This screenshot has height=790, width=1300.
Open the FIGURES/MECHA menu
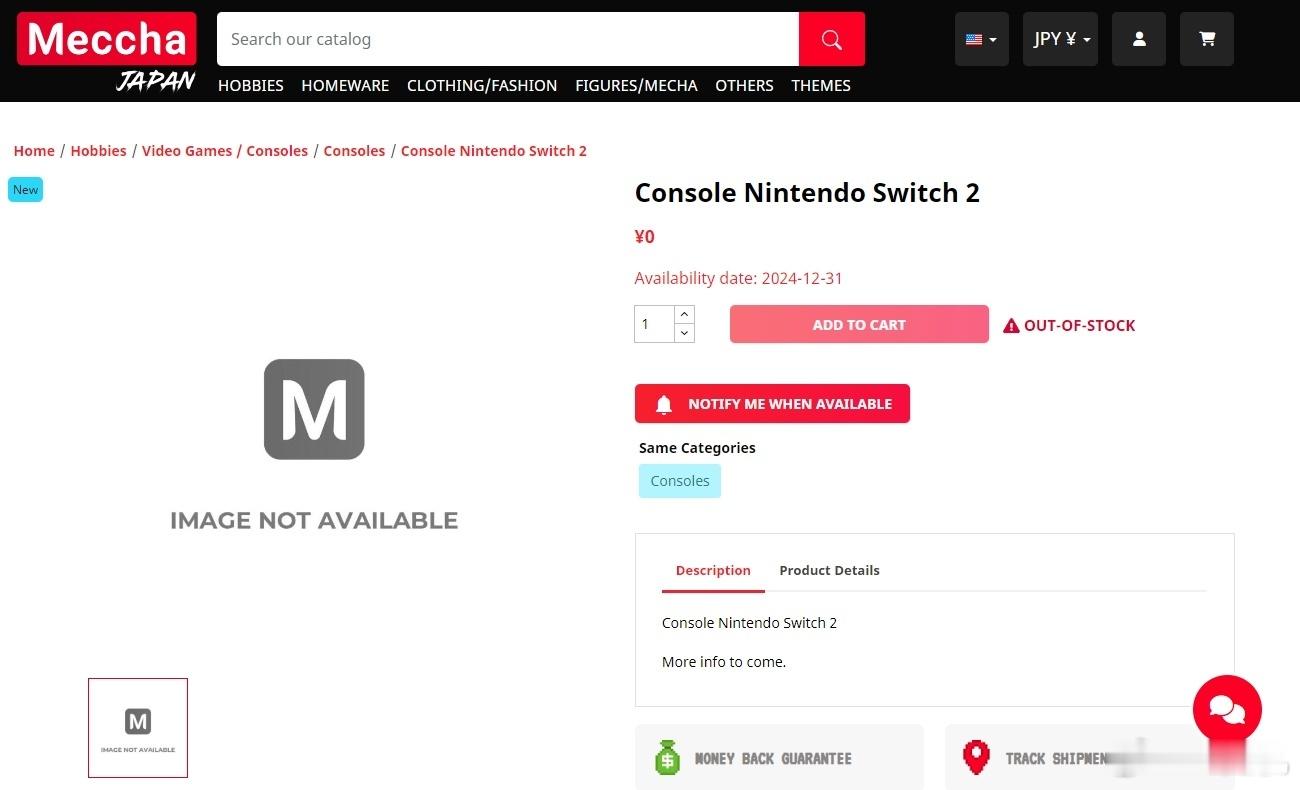636,86
